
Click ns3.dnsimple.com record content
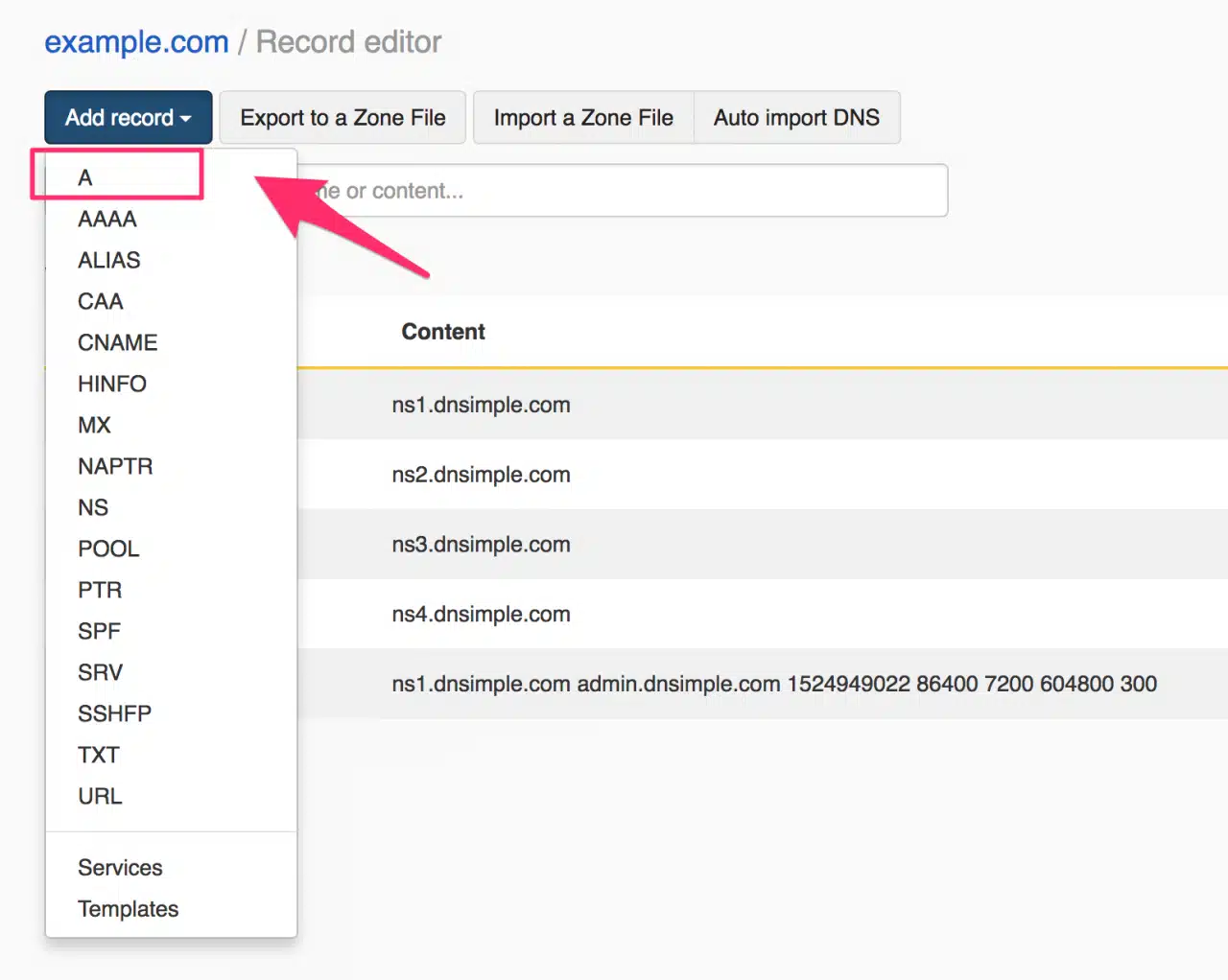(x=481, y=545)
